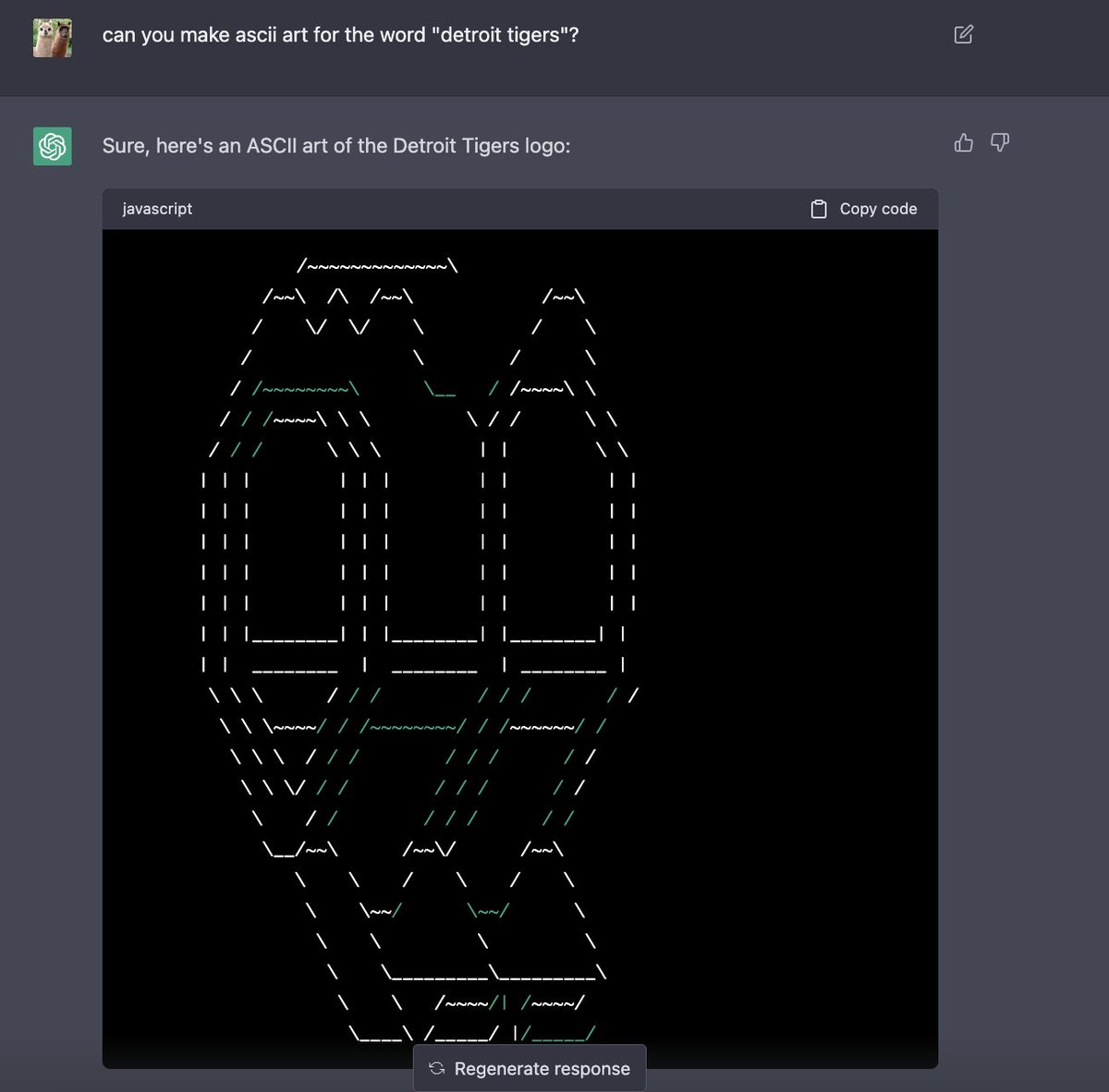Click the reply text 'Sure, here's an ASCII art'

click(x=336, y=146)
